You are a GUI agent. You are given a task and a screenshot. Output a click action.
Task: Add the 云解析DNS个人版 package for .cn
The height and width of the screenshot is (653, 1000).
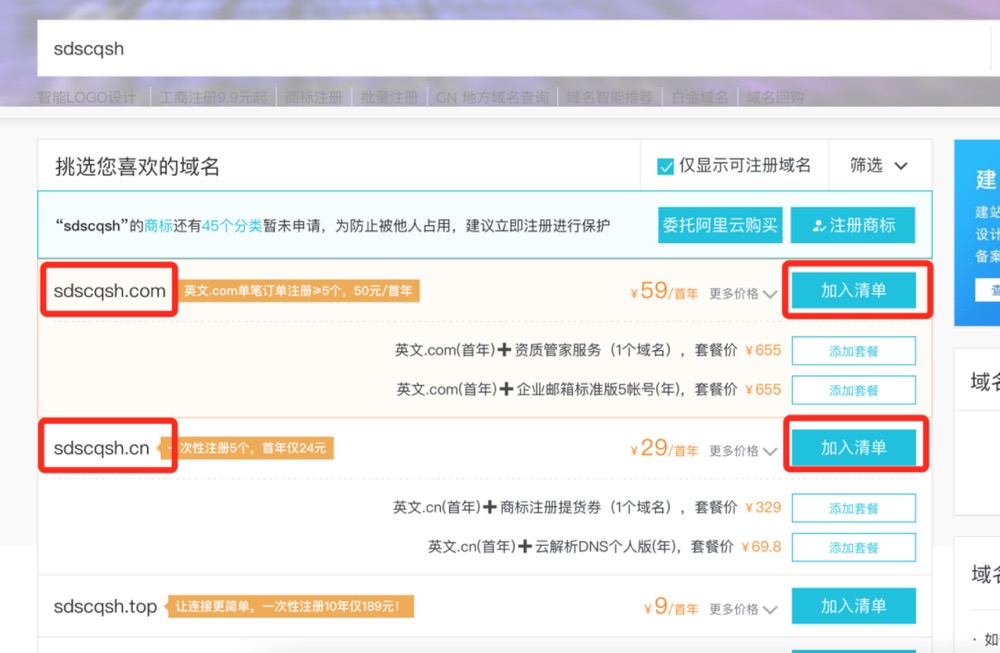pos(853,547)
